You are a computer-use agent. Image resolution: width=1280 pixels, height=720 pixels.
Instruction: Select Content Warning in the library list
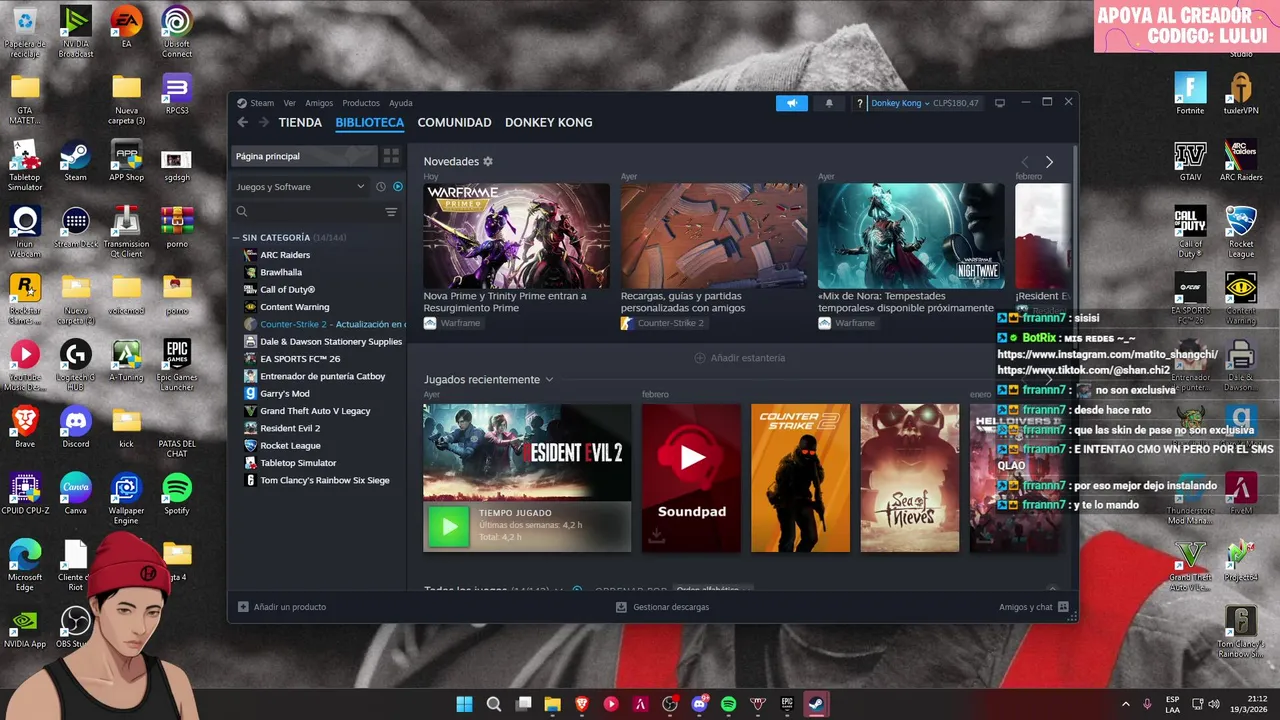294,307
